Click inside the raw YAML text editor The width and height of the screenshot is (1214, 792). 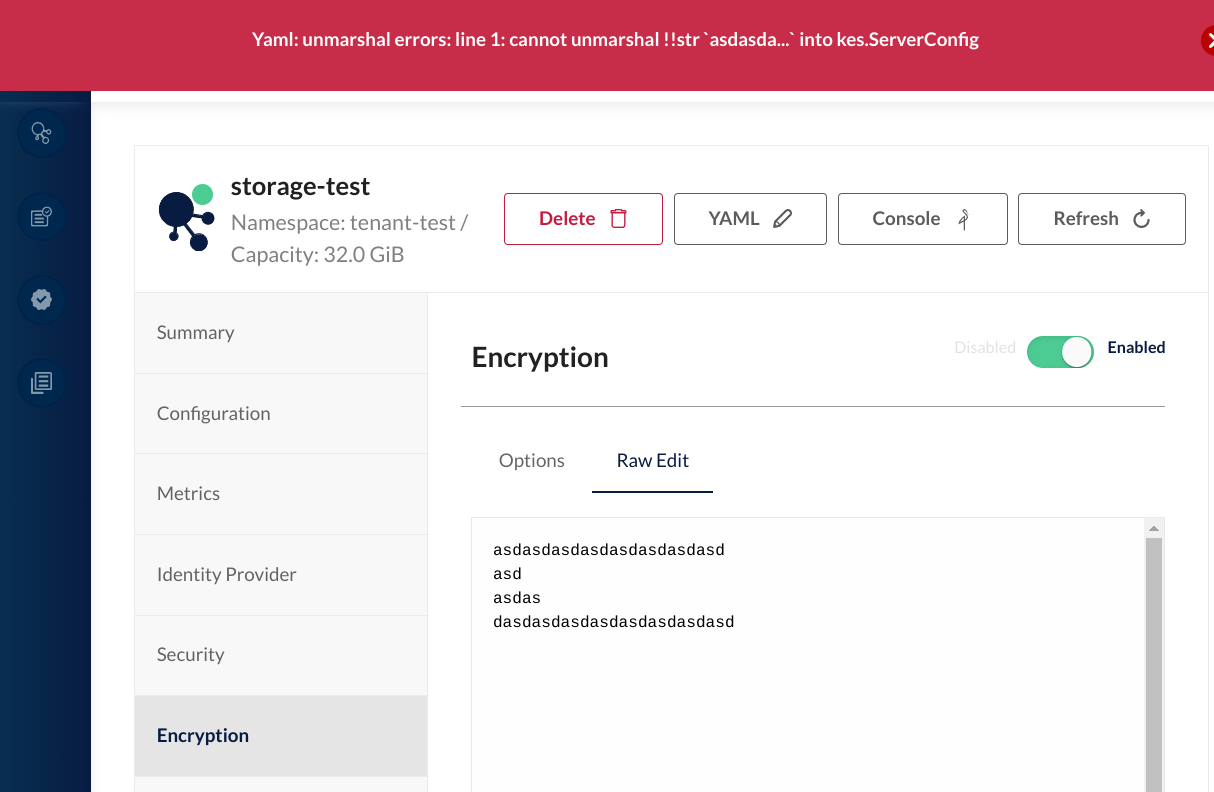coord(800,680)
